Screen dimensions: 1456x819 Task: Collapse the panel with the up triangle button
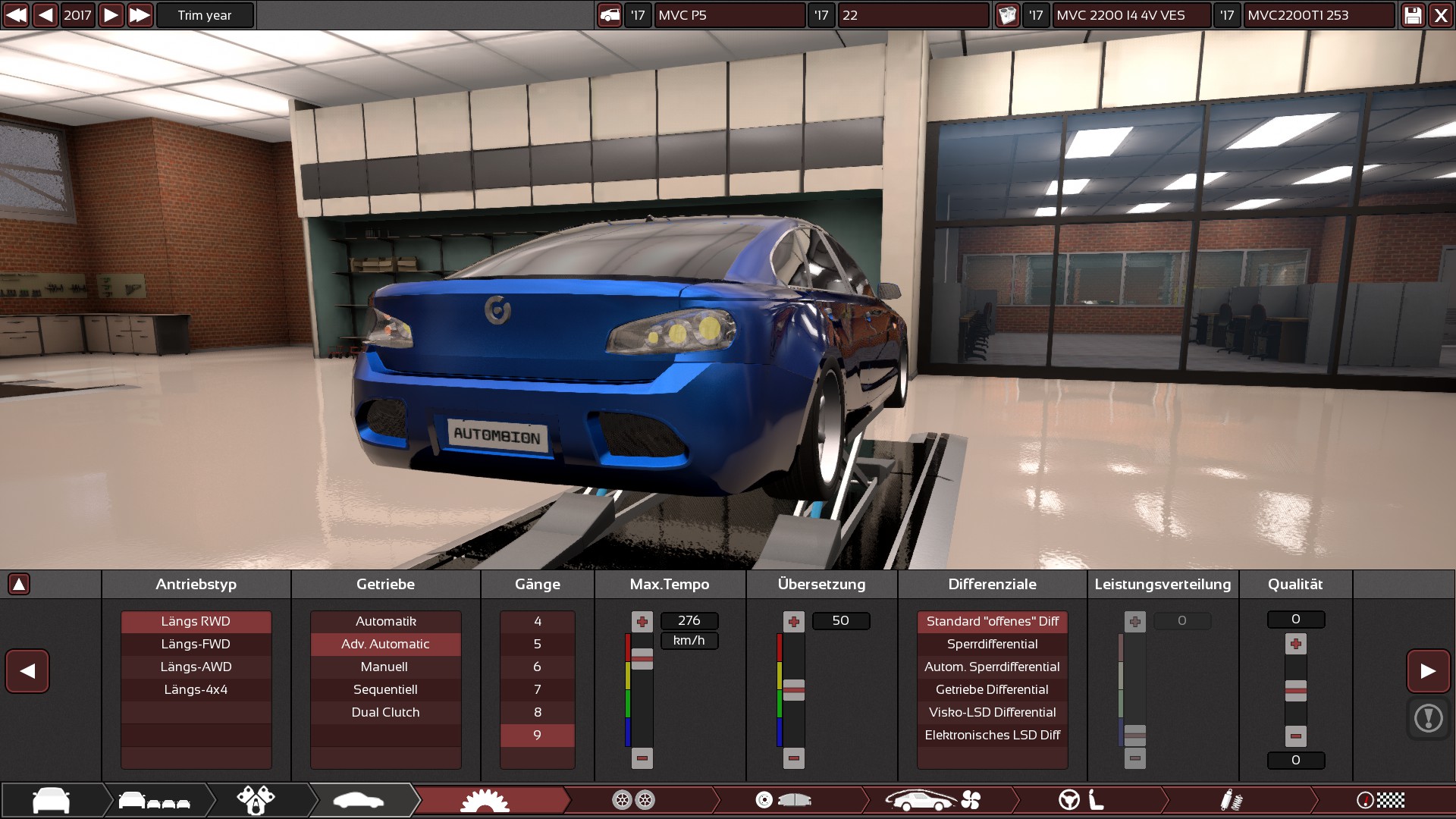click(19, 584)
